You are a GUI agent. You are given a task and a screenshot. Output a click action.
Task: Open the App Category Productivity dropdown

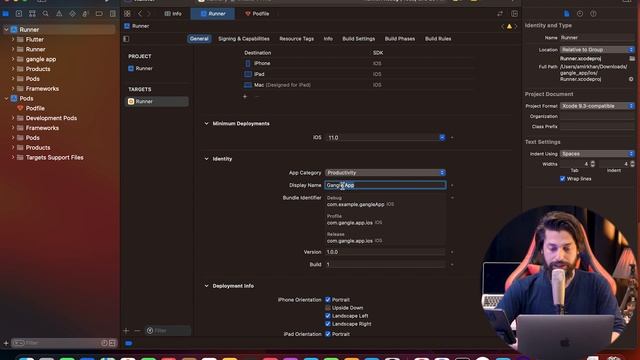[x=385, y=173]
